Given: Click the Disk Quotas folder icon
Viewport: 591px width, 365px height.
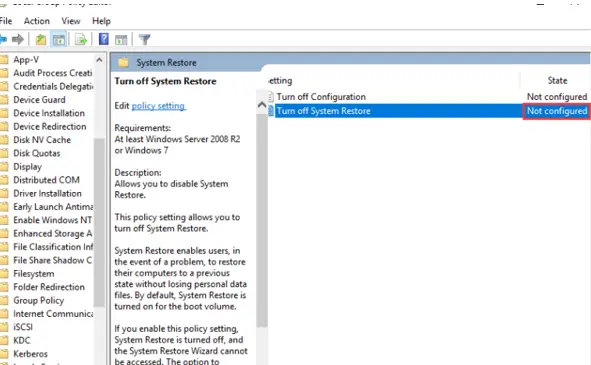Looking at the screenshot, I should (x=4, y=153).
